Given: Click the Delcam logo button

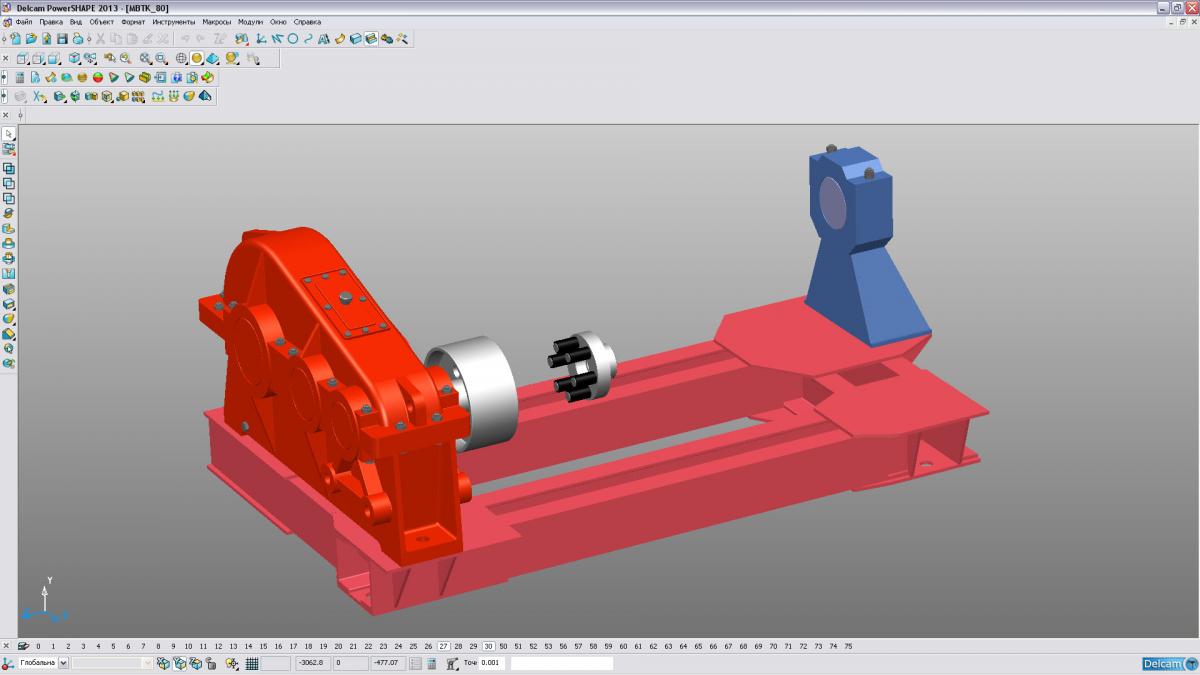Looking at the screenshot, I should [1170, 663].
